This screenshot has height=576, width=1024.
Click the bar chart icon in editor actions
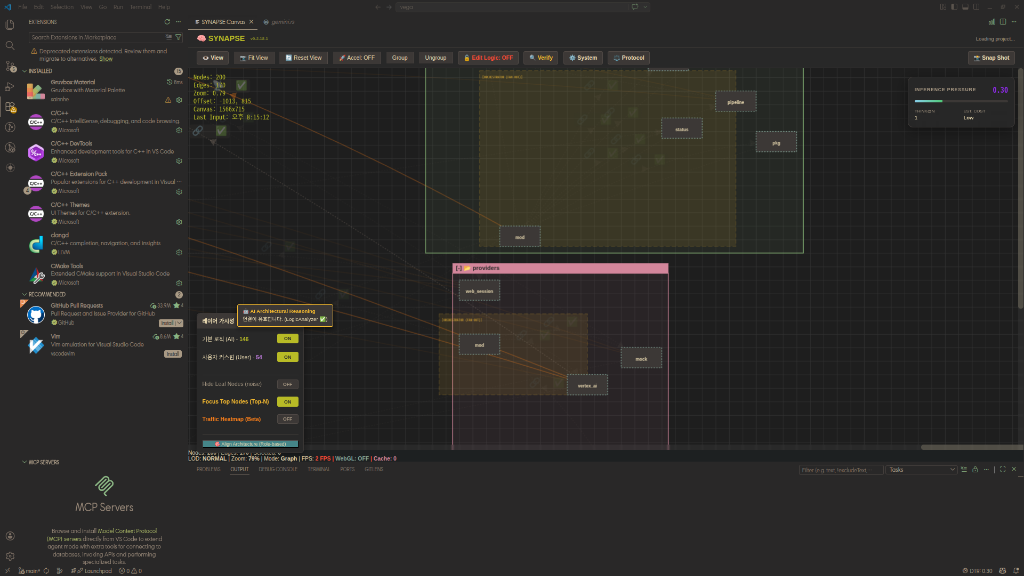991,22
